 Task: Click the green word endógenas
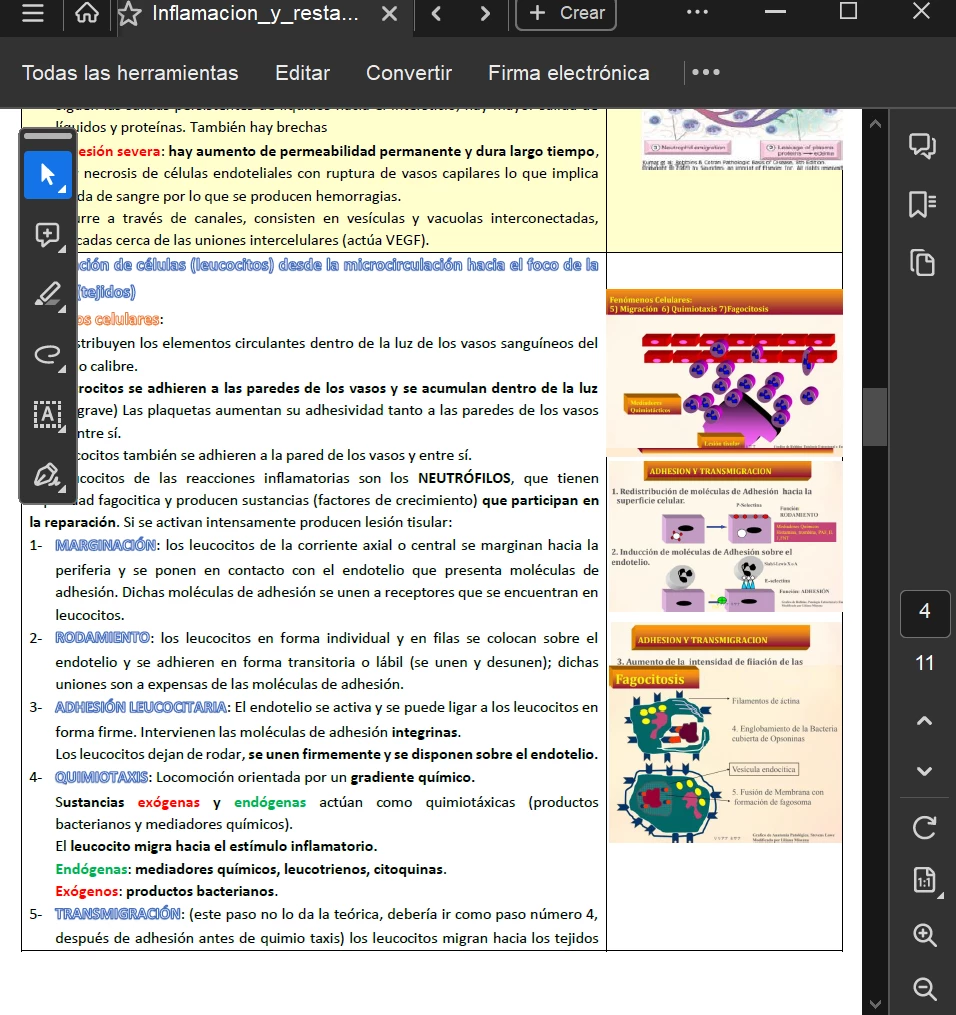[x=270, y=803]
